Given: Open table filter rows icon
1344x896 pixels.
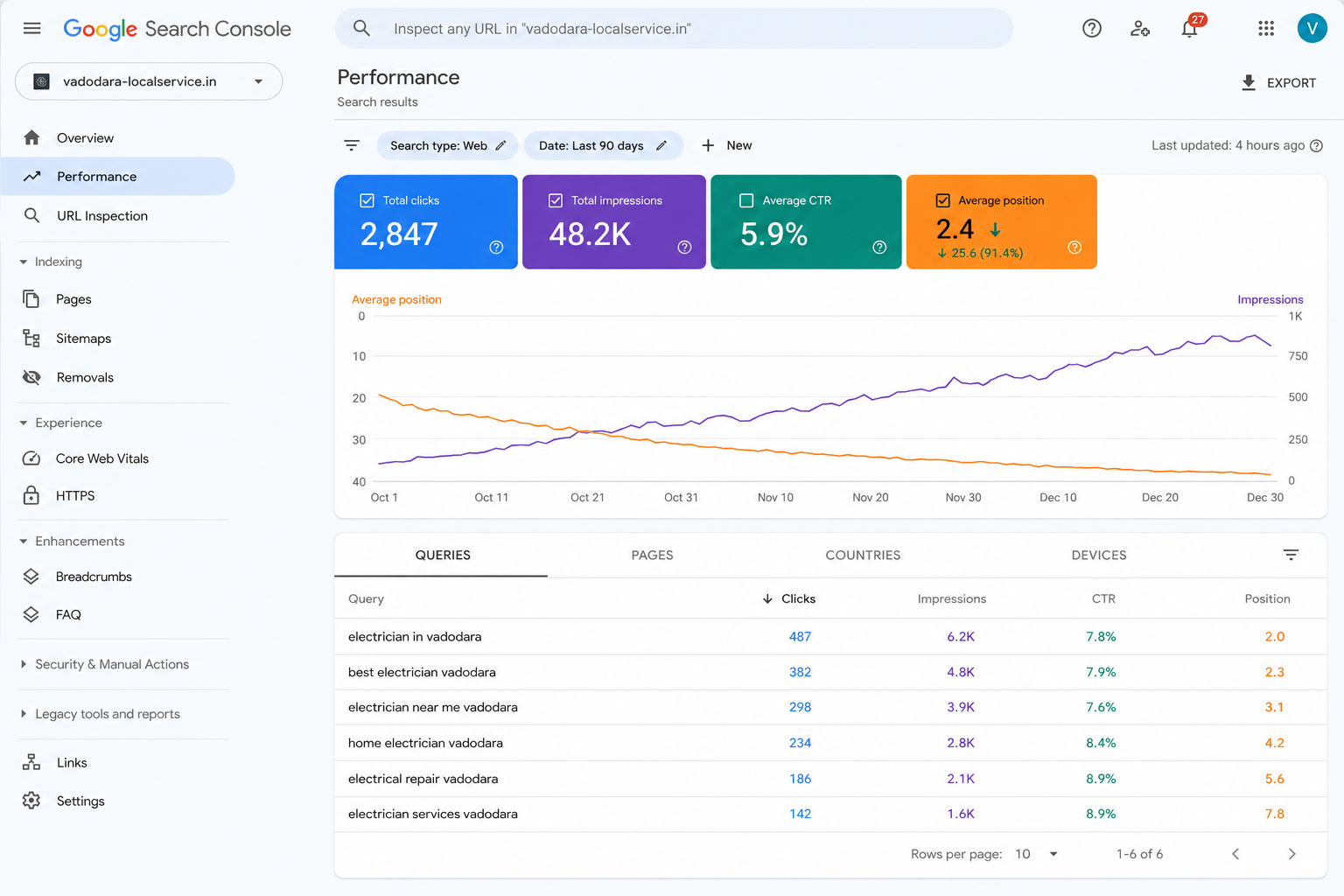Looking at the screenshot, I should click(1291, 555).
